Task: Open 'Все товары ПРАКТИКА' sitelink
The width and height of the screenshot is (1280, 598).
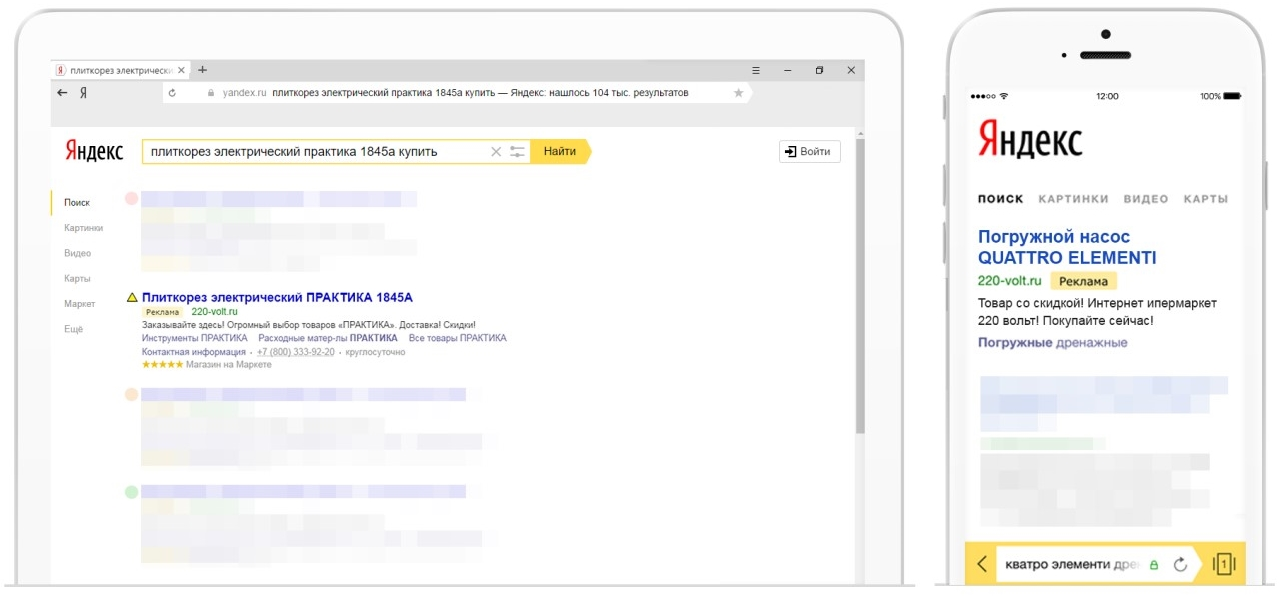Action: click(458, 338)
